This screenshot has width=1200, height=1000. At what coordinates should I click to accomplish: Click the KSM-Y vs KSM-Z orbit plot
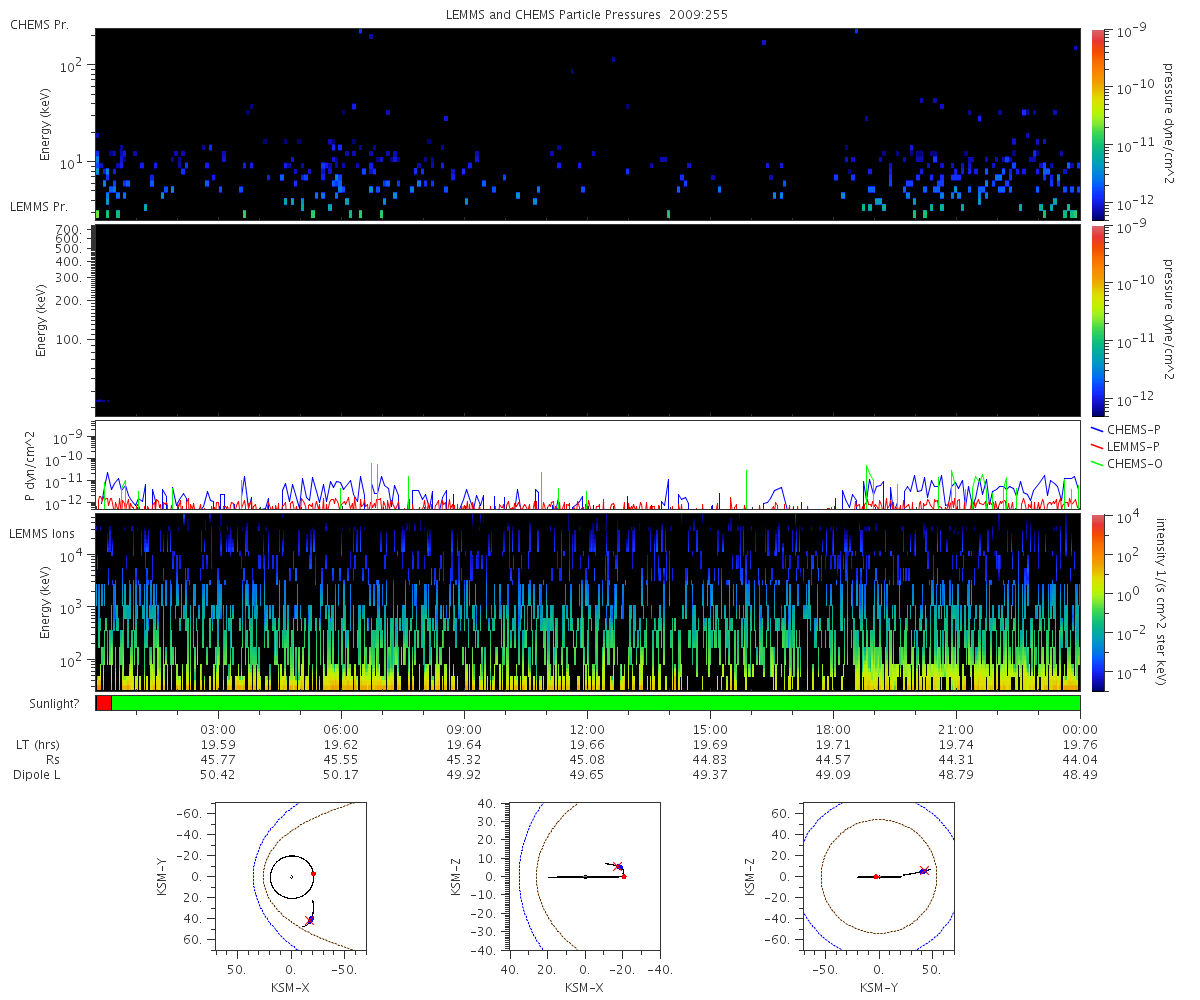pos(879,875)
